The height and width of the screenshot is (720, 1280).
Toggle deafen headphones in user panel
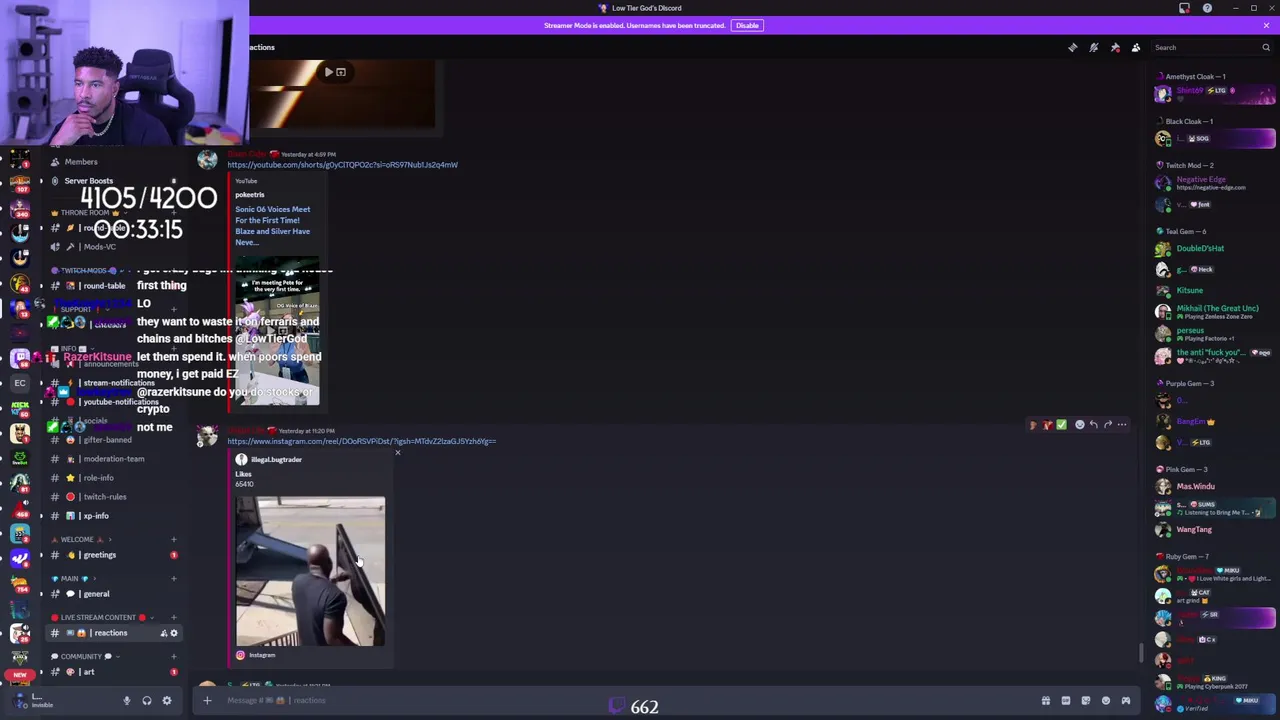[147, 701]
